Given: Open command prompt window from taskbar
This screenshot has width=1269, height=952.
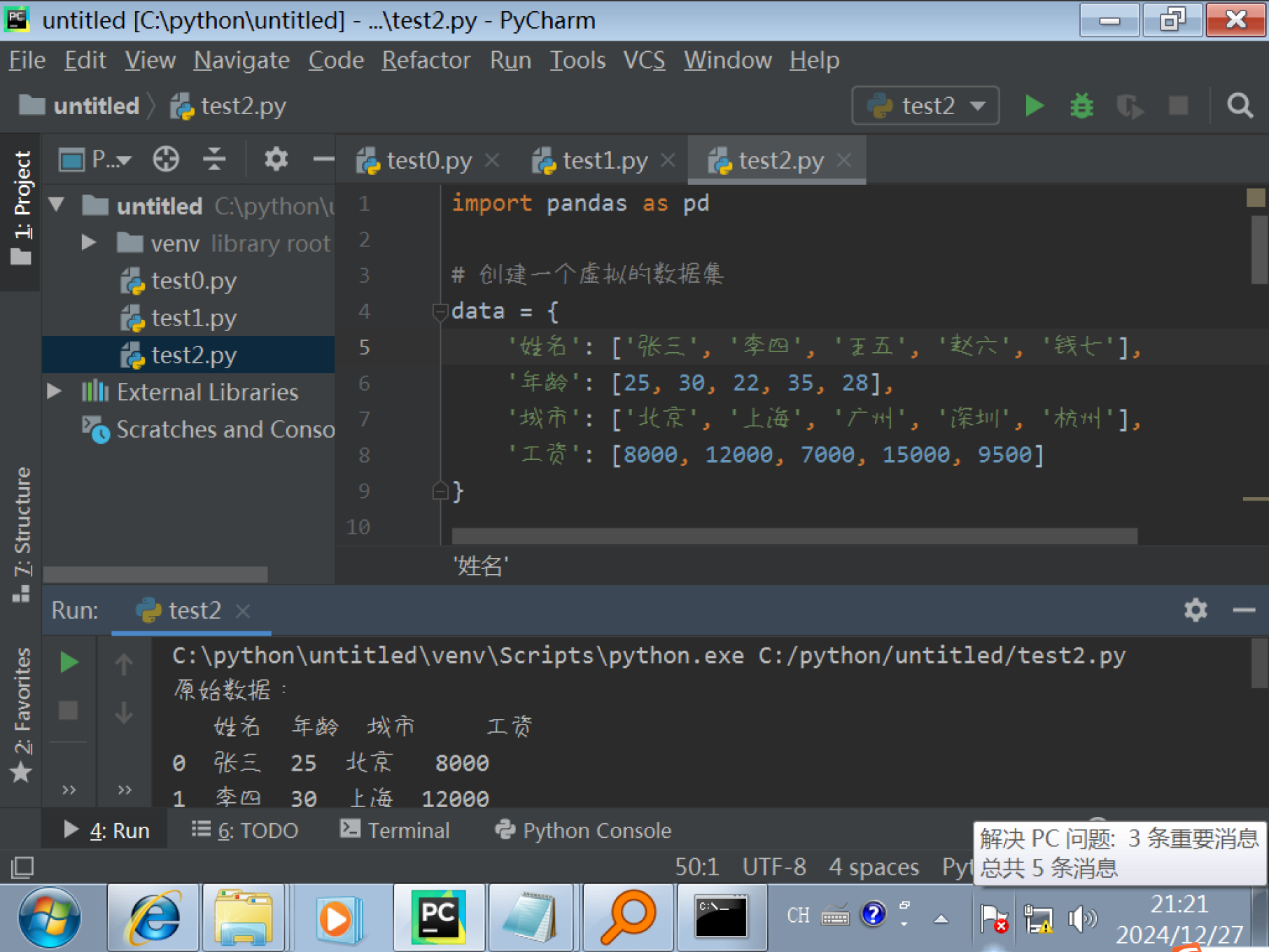Looking at the screenshot, I should (721, 917).
